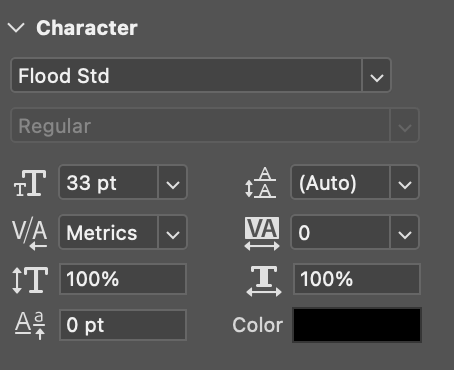454x370 pixels.
Task: Open the Flood Std font dropdown
Action: [376, 75]
